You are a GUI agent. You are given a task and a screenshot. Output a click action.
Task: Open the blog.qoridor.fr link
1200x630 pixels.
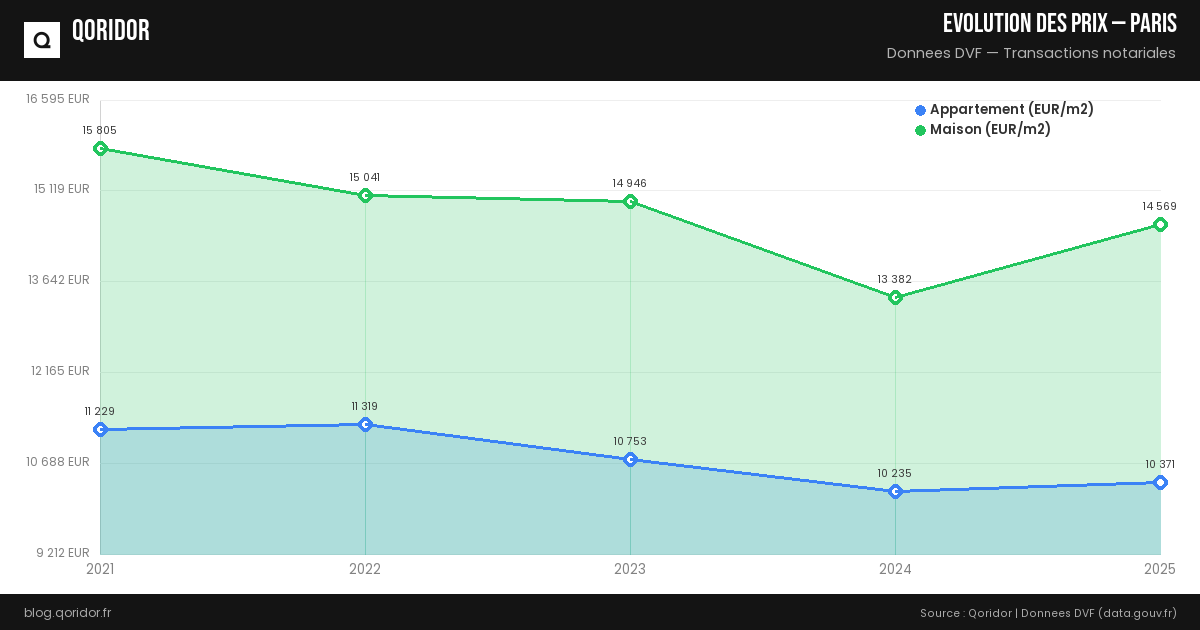(68, 612)
